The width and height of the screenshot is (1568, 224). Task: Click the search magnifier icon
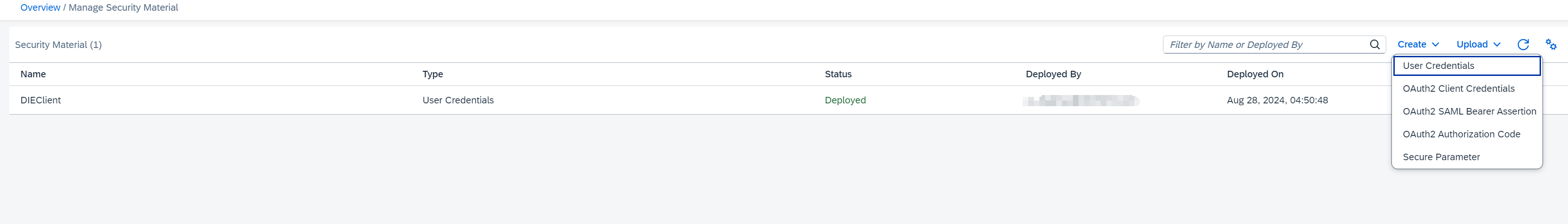pyautogui.click(x=1374, y=44)
